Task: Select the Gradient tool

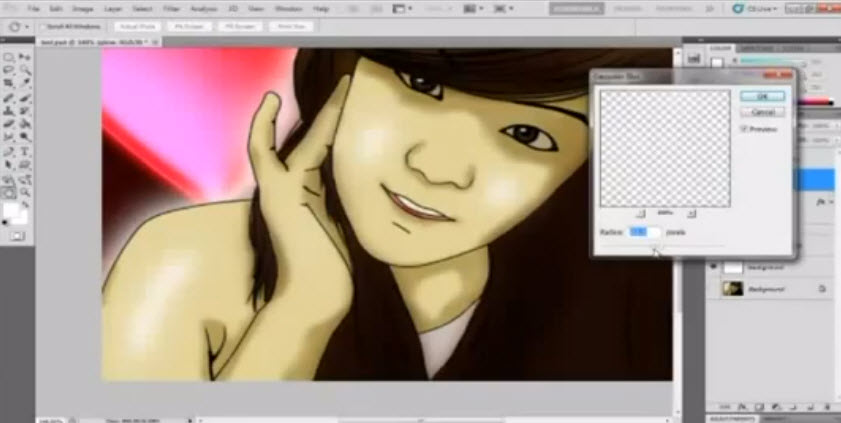Action: pos(25,124)
